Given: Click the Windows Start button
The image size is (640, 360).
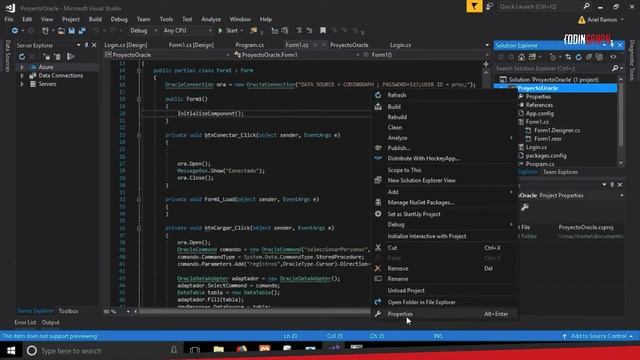Looking at the screenshot, I should pos(11,351).
